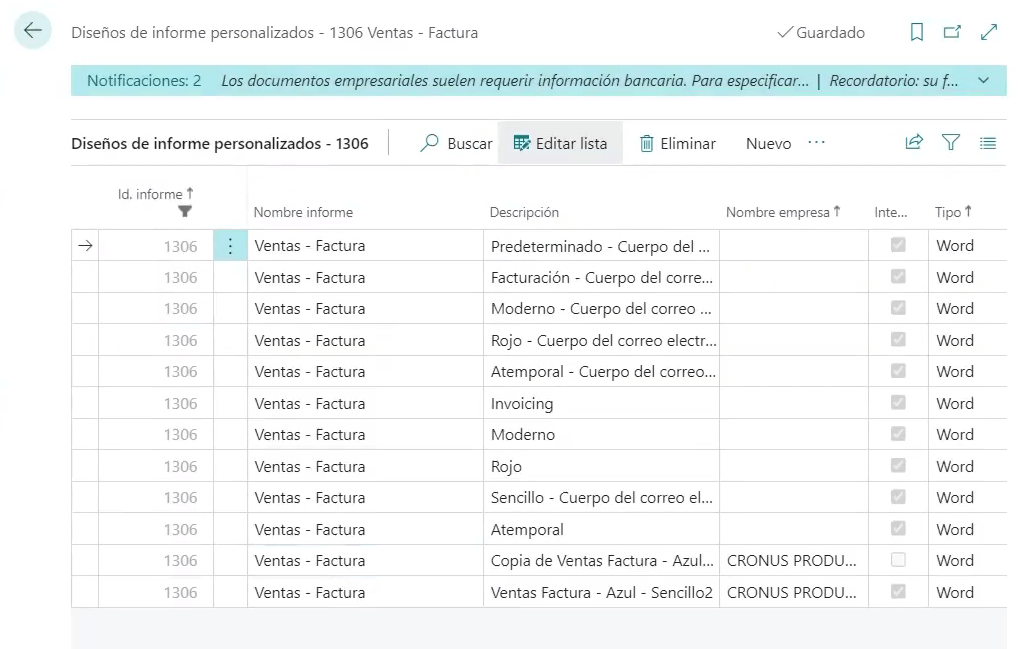Open the Id. informe column filter

[x=184, y=211]
